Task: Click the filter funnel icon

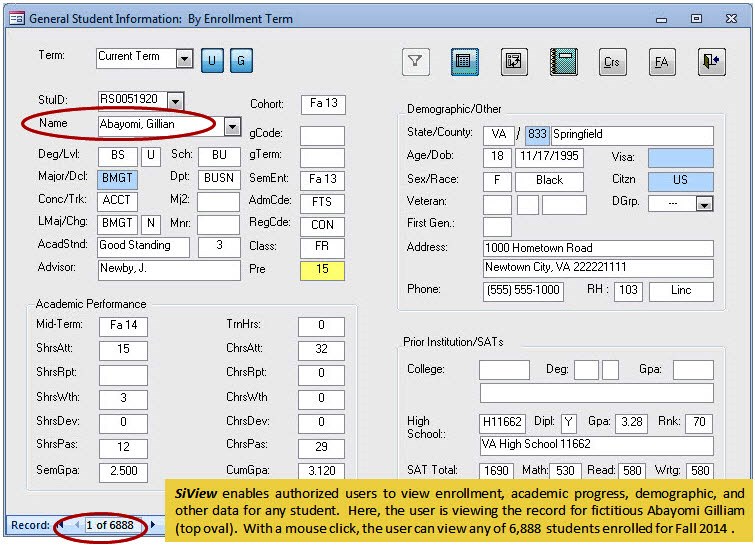Action: (x=416, y=61)
